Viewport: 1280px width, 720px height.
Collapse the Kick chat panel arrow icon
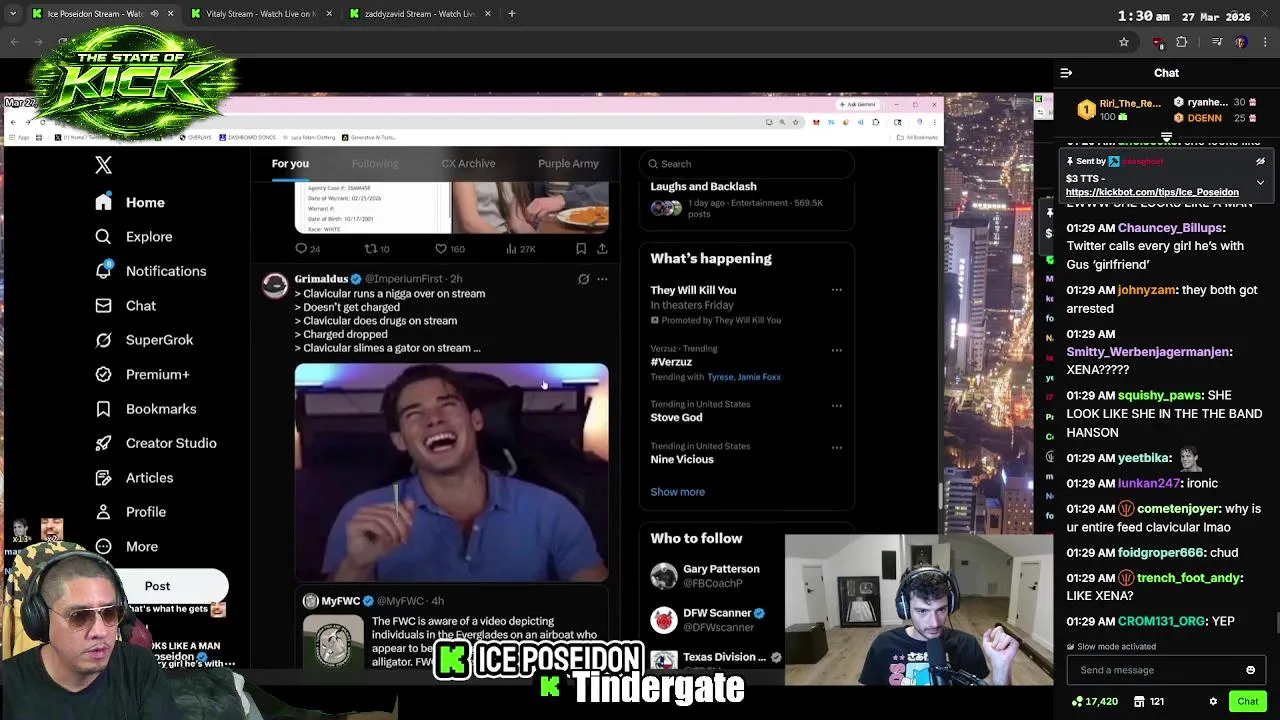point(1066,73)
